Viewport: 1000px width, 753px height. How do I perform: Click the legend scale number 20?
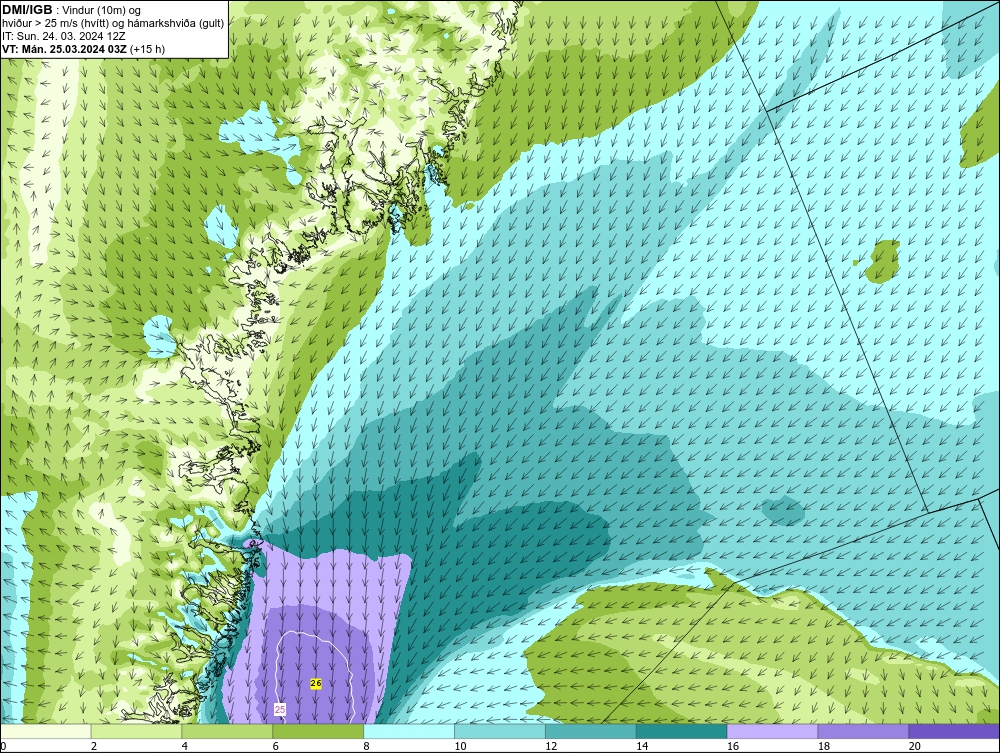[915, 746]
